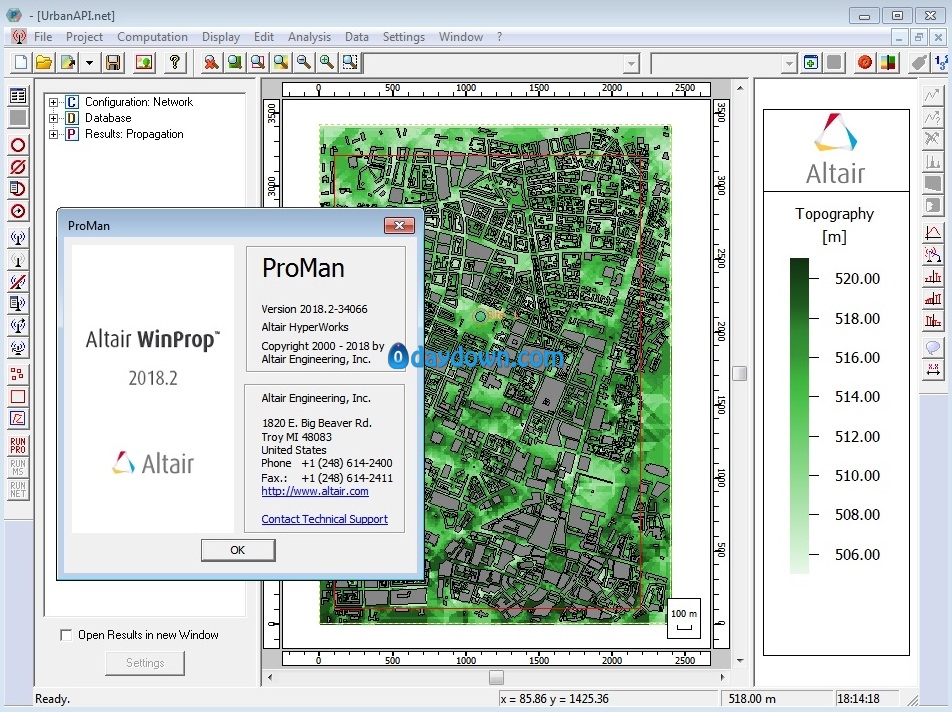Click the red curve profile chart icon
952x712 pixels.
pos(933,233)
